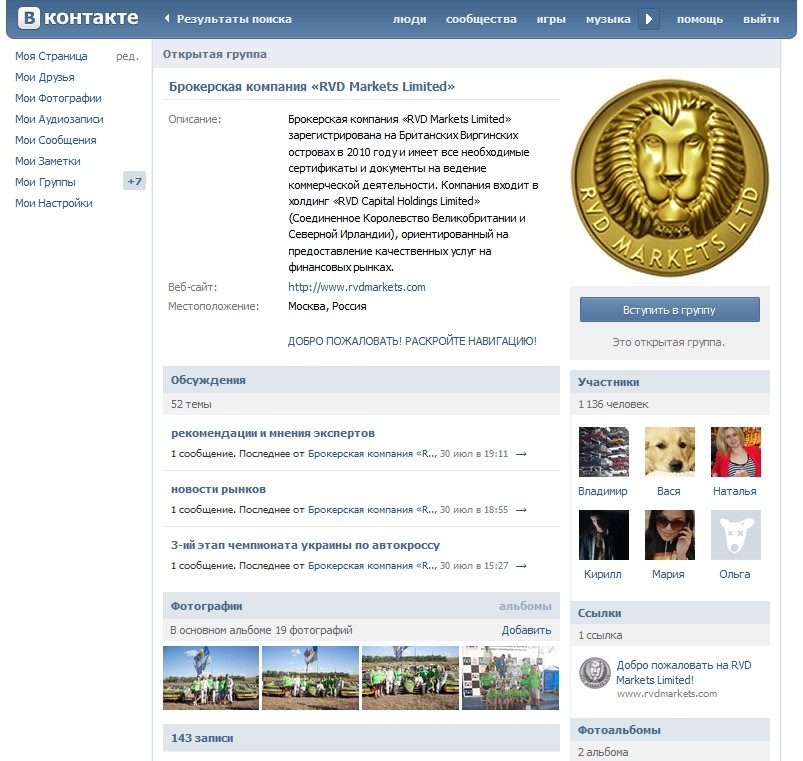The width and height of the screenshot is (803, 761).
Task: Open Мария's avatar
Action: point(669,535)
